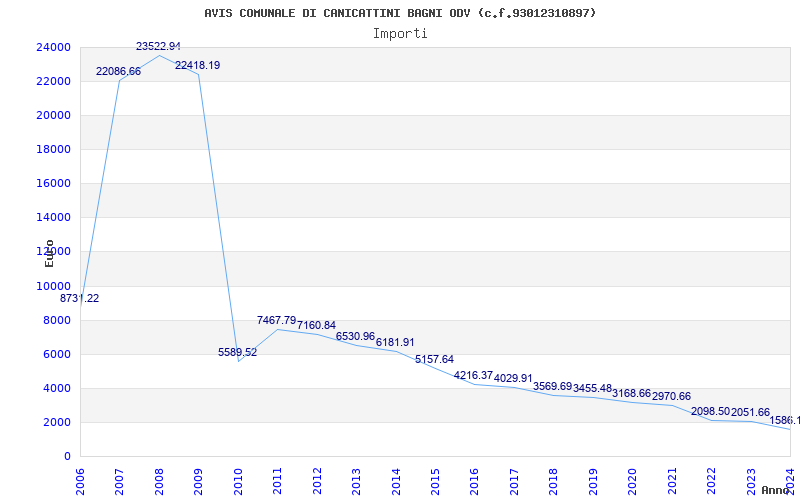
Task: Click the x-axis year 2010
Action: click(x=238, y=481)
